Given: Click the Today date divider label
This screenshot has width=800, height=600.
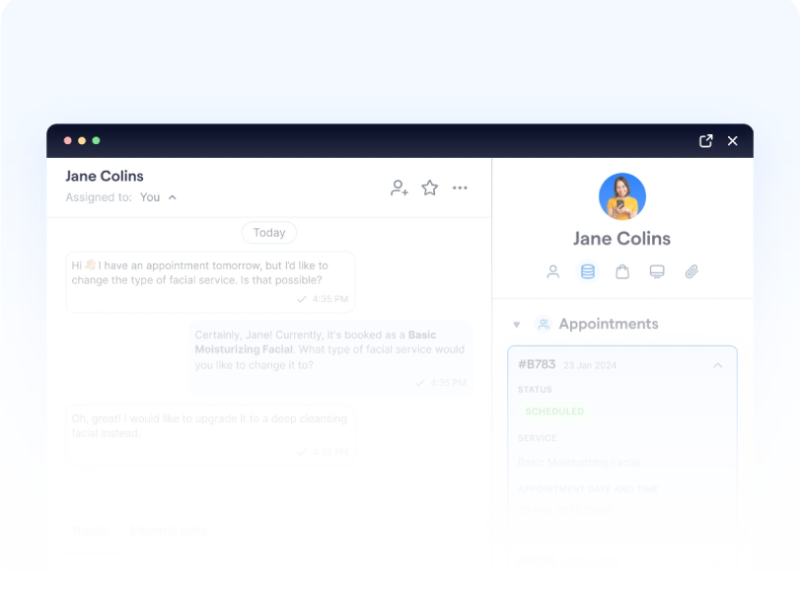Looking at the screenshot, I should tap(269, 232).
